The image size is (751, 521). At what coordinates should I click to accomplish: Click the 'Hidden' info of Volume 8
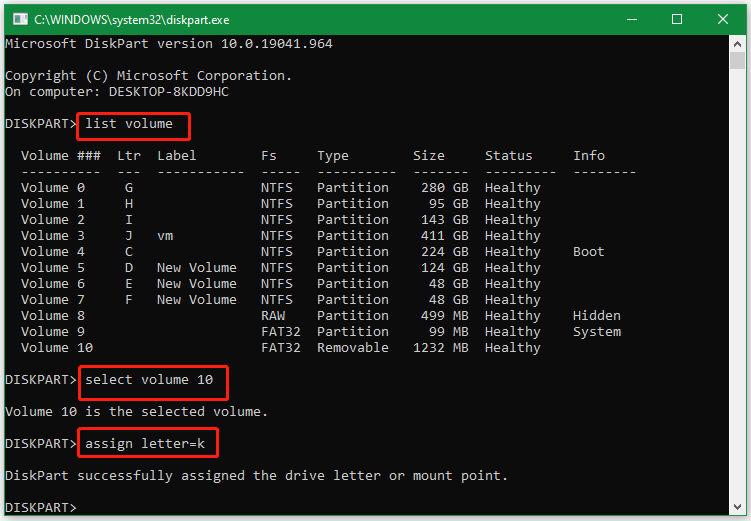[597, 316]
